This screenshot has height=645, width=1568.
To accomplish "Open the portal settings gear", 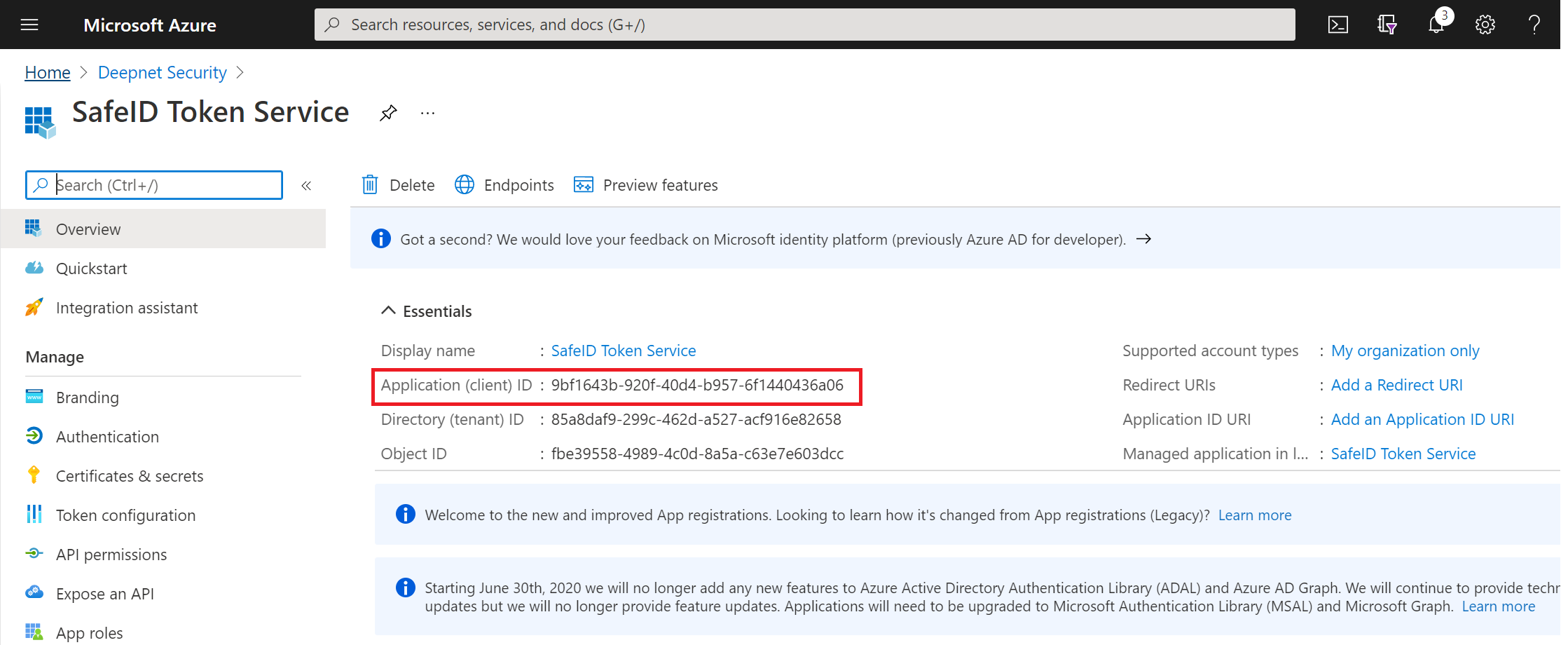I will (x=1485, y=25).
